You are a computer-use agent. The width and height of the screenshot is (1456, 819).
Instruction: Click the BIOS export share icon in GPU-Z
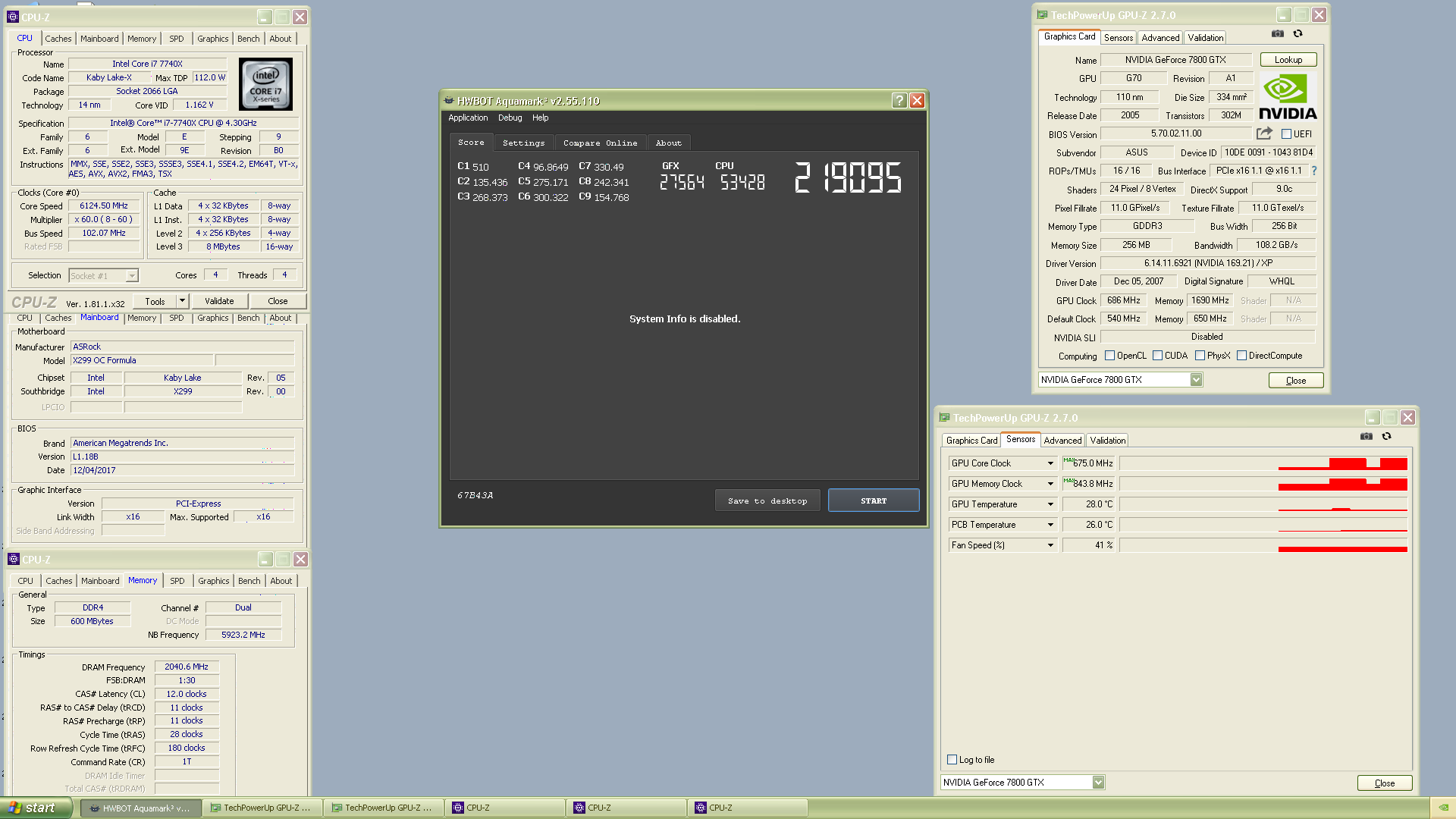[1264, 133]
